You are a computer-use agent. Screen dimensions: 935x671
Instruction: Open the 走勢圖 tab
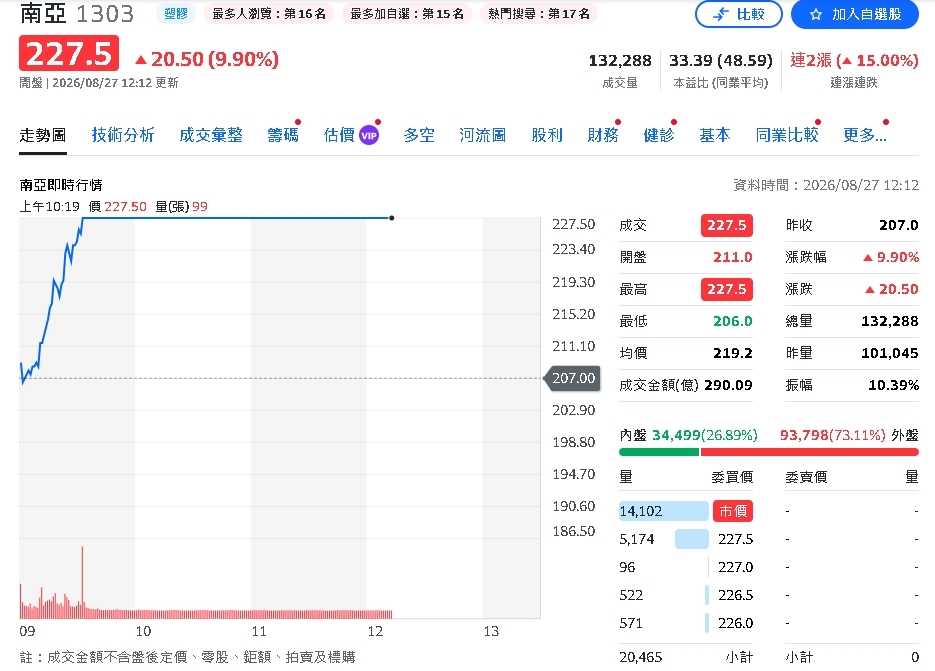tap(42, 135)
